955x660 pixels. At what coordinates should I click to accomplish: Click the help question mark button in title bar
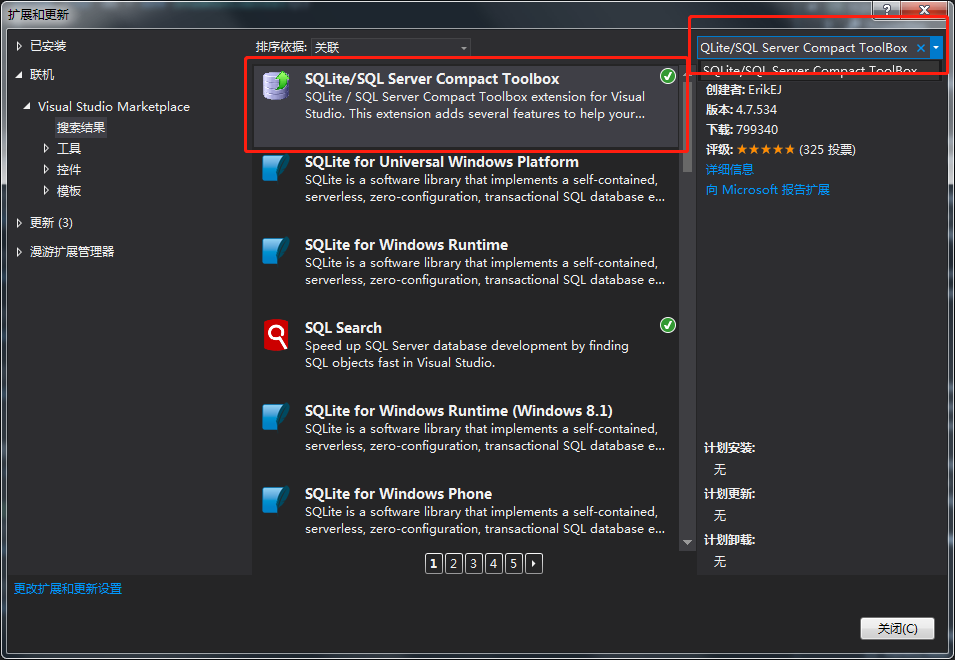(887, 9)
